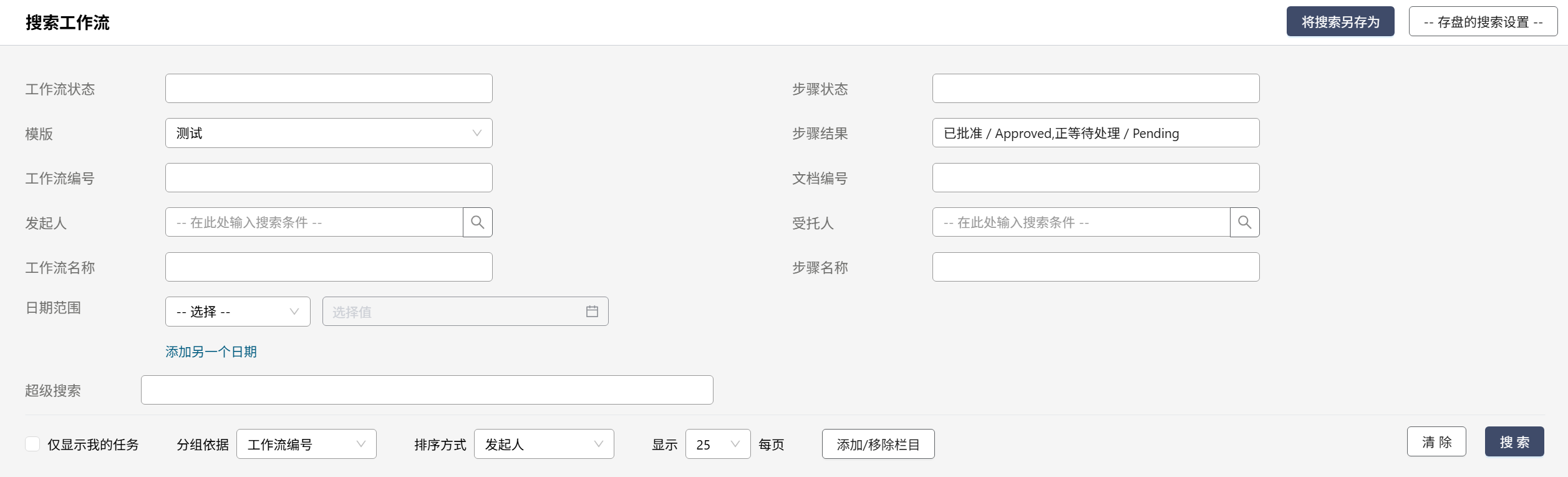
Task: Click the 将搜索另存为 button
Action: [1340, 22]
